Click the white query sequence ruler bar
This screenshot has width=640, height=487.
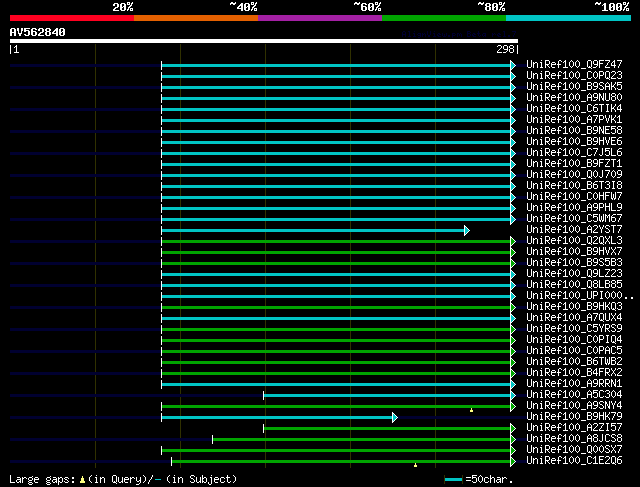coord(263,42)
